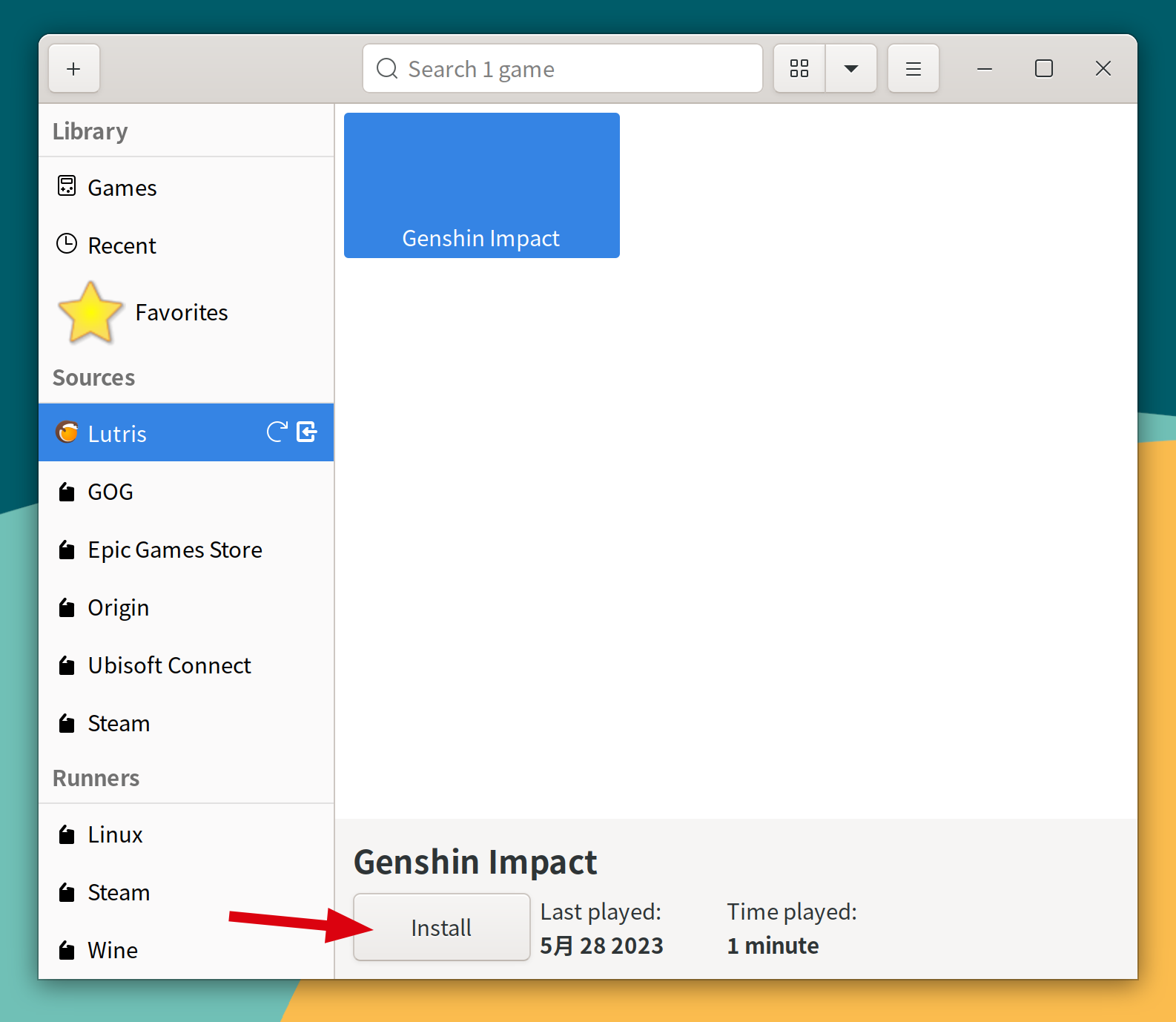Image resolution: width=1176 pixels, height=1022 pixels.
Task: Switch to grid view using the toolbar icon
Action: pyautogui.click(x=799, y=69)
